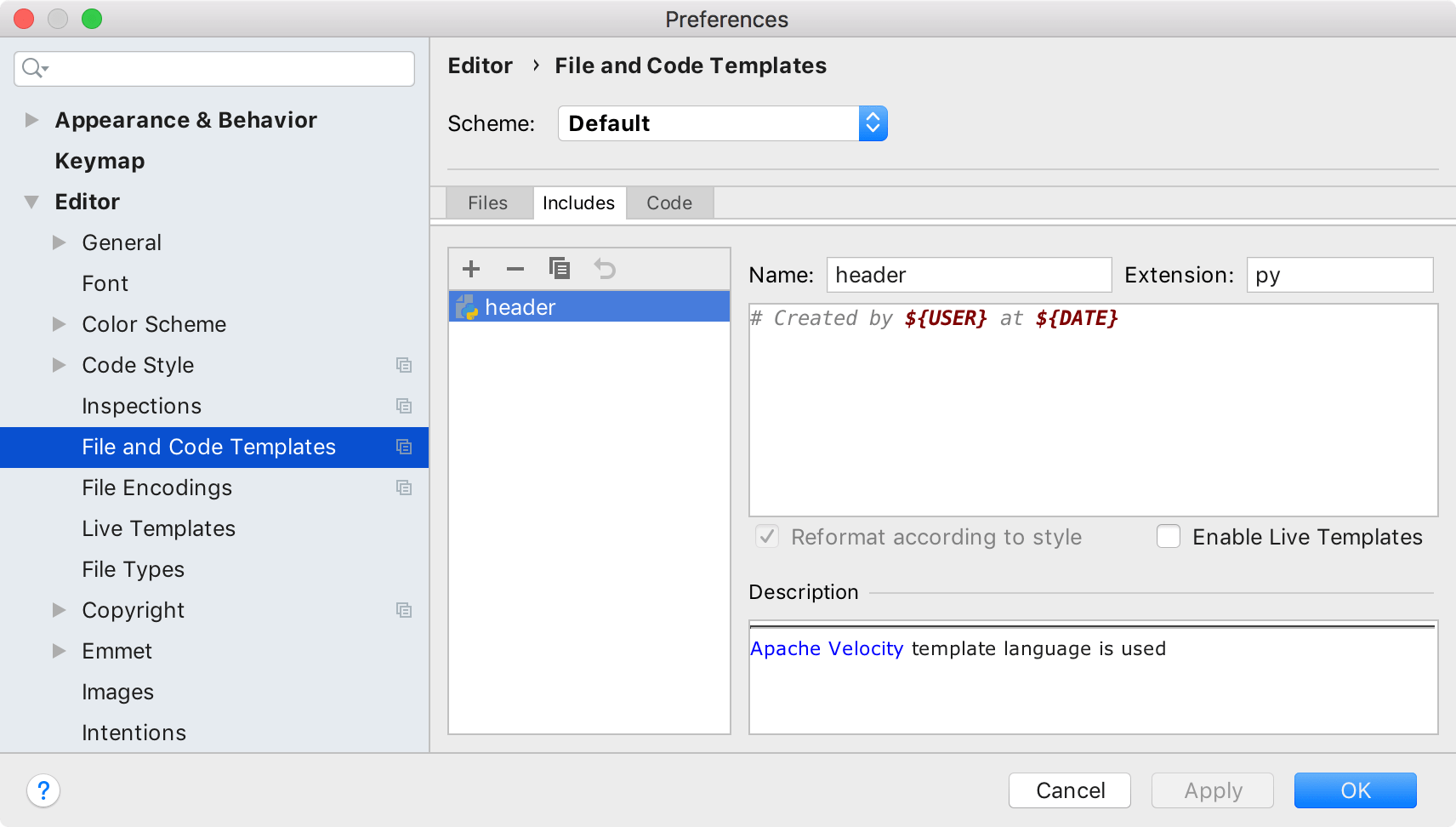Follow the Apache Velocity link

click(826, 647)
